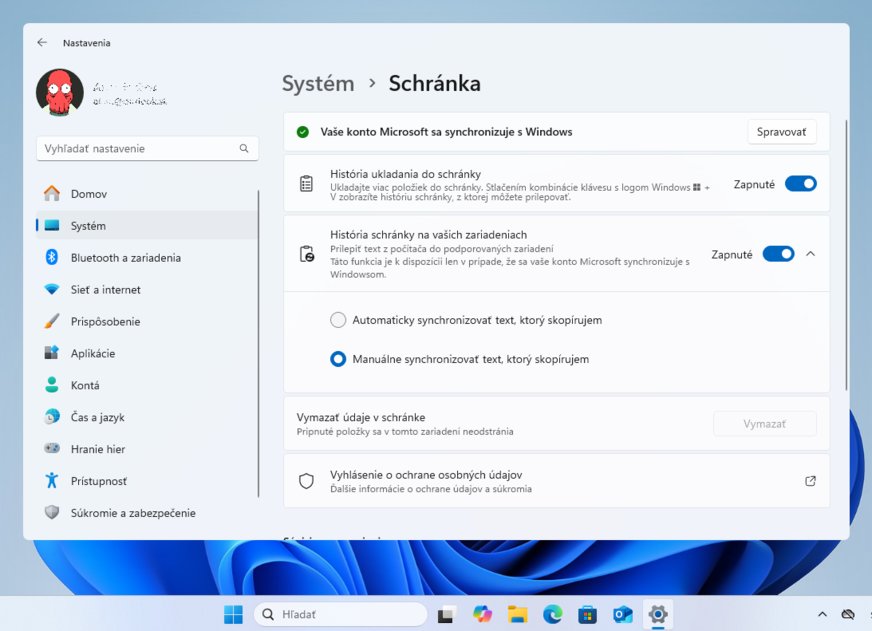Go to Systém in the breadcrumb

pyautogui.click(x=318, y=84)
